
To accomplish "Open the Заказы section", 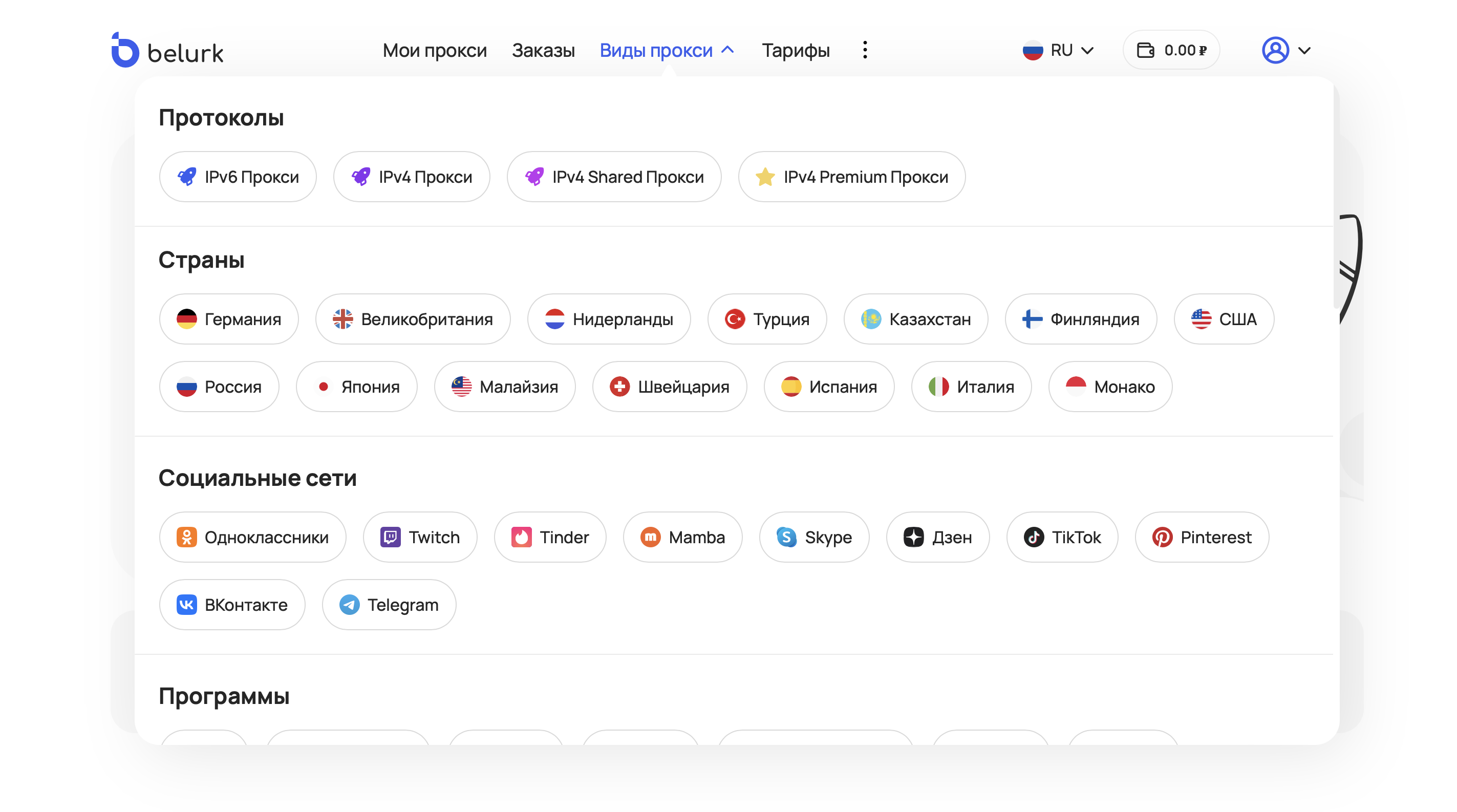I will click(543, 50).
